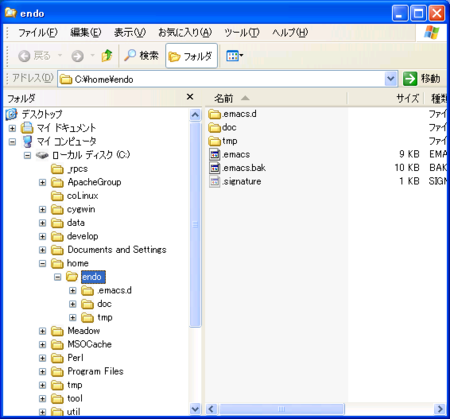Close the Folders pane

tap(190, 97)
